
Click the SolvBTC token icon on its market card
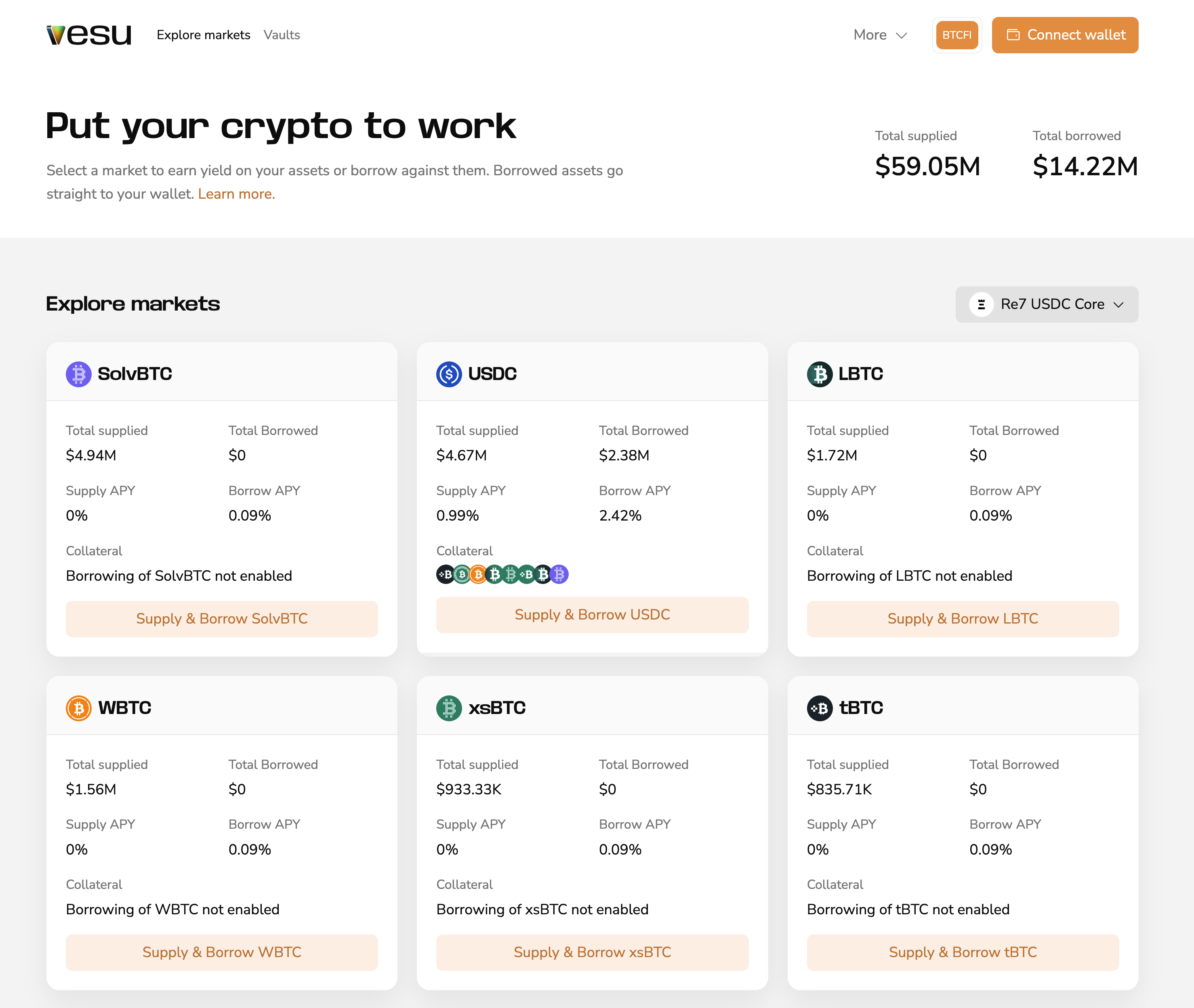tap(78, 374)
